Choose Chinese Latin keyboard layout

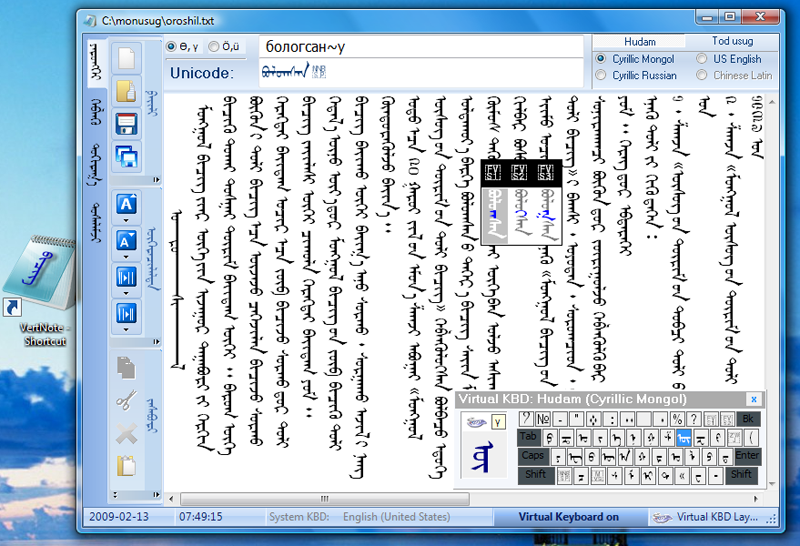(735, 75)
